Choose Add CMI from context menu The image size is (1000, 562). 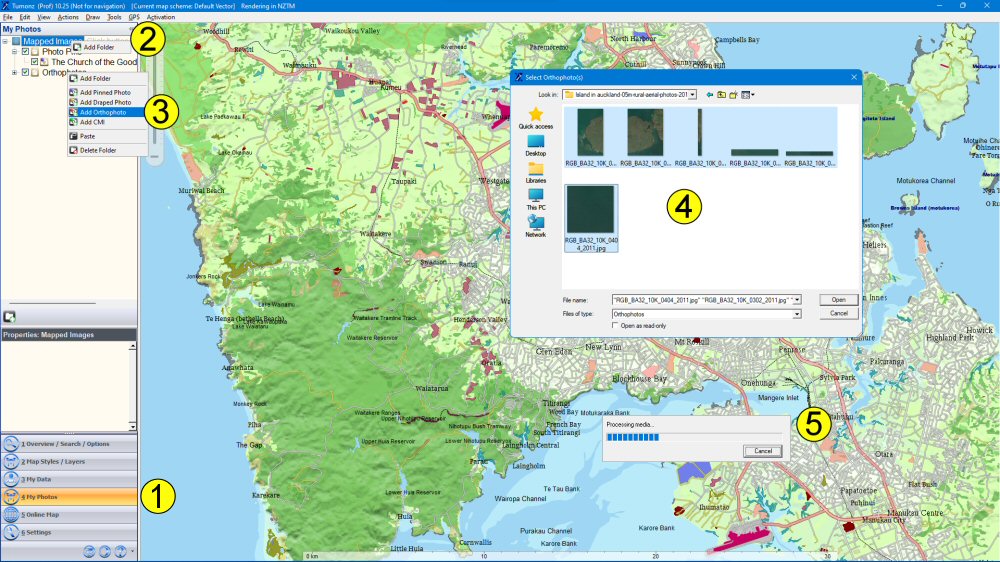pos(107,122)
